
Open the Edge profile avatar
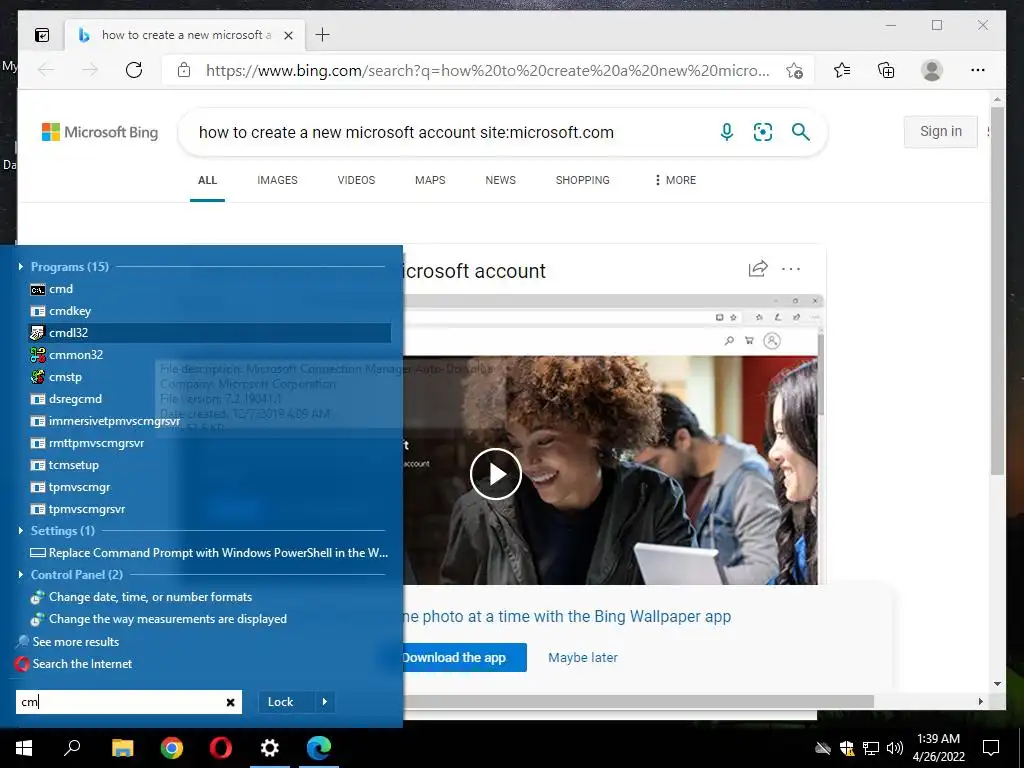click(932, 70)
